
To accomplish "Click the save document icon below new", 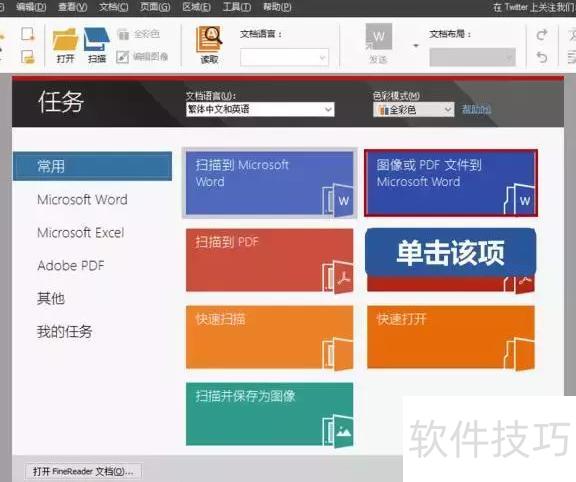I will pos(28,57).
